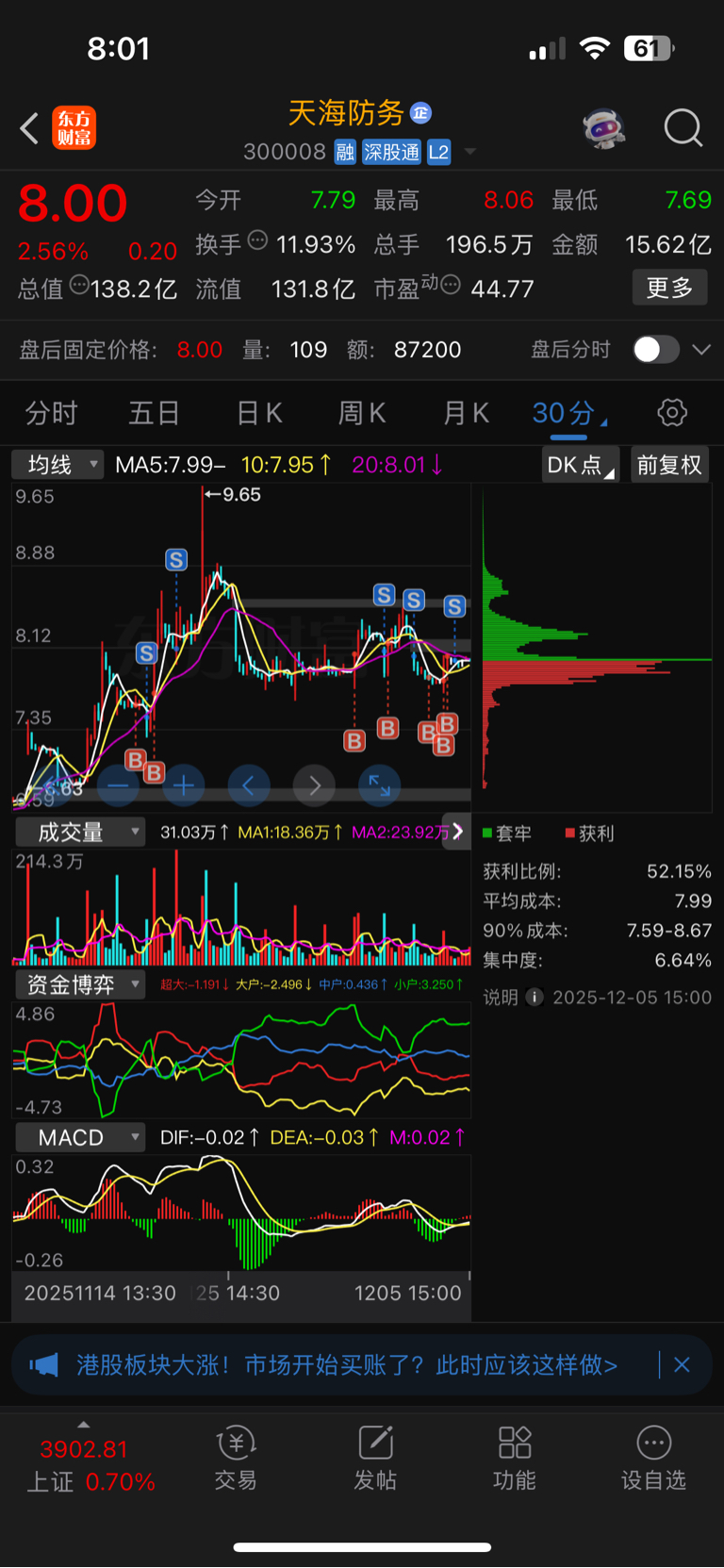The width and height of the screenshot is (724, 1568).
Task: Zoom in chart with plus button
Action: point(184,784)
